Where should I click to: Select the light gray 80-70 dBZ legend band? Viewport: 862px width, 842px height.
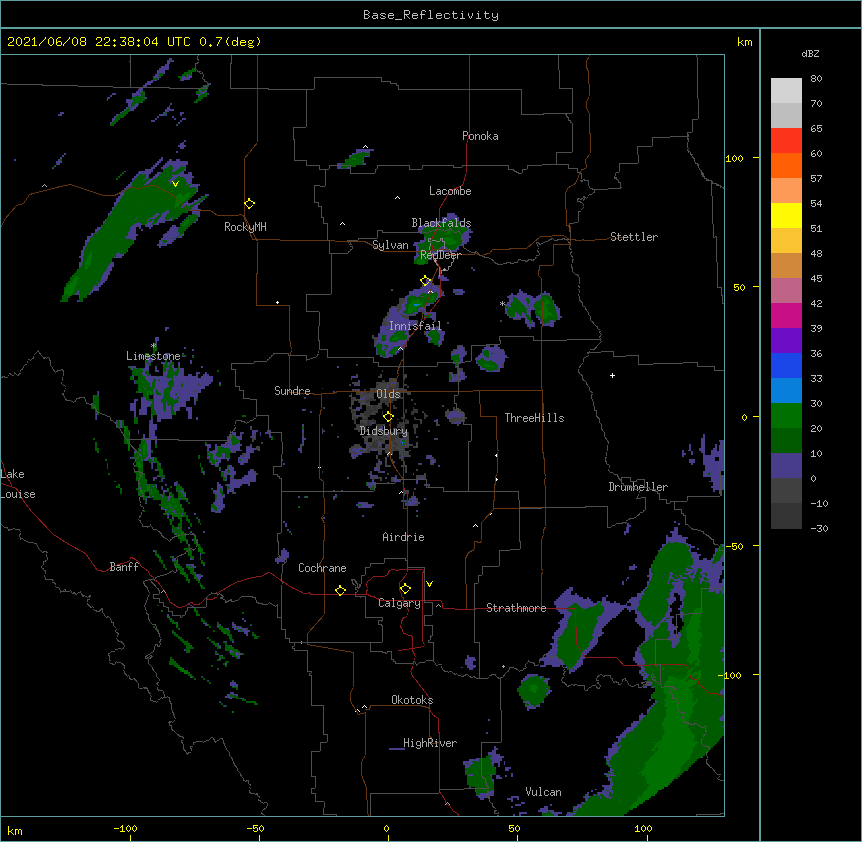pos(786,91)
